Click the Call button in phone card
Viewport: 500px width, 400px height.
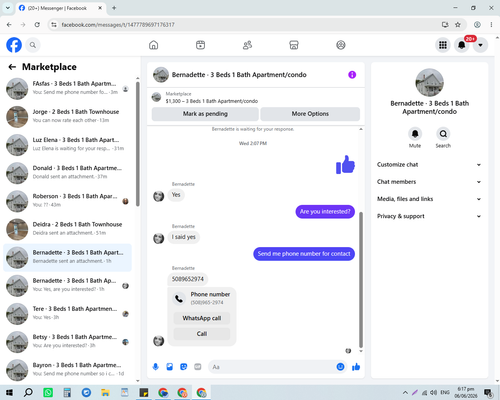tap(202, 334)
